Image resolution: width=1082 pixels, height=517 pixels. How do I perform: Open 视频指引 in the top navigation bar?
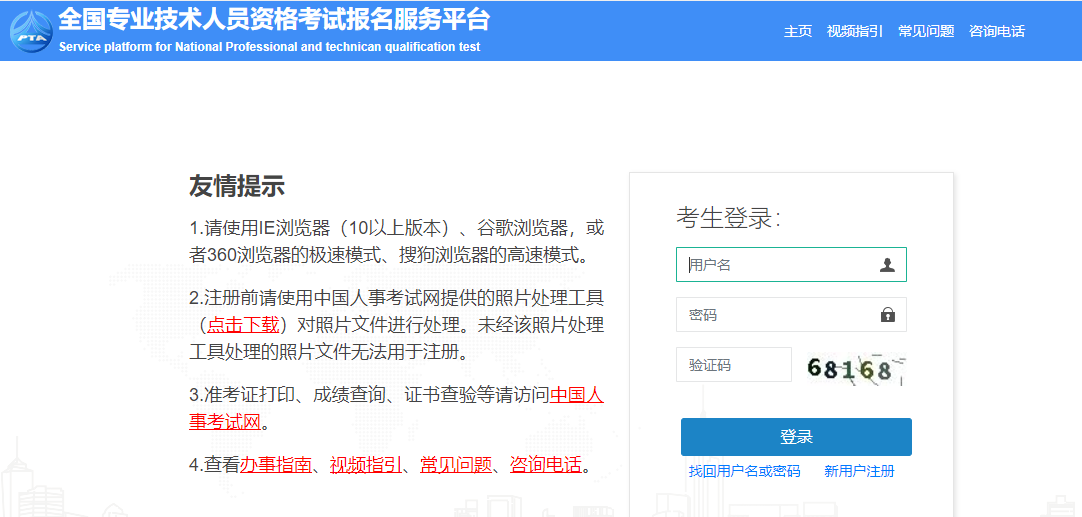tap(855, 31)
